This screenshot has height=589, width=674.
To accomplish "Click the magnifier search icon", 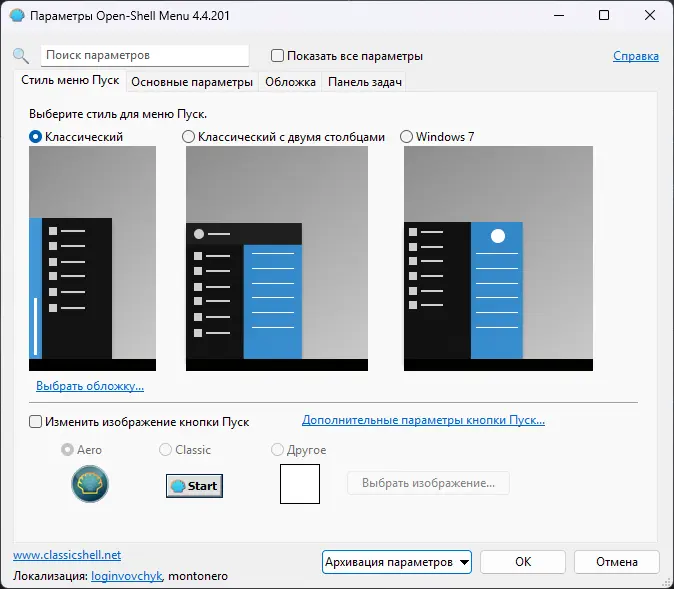I will pyautogui.click(x=21, y=56).
